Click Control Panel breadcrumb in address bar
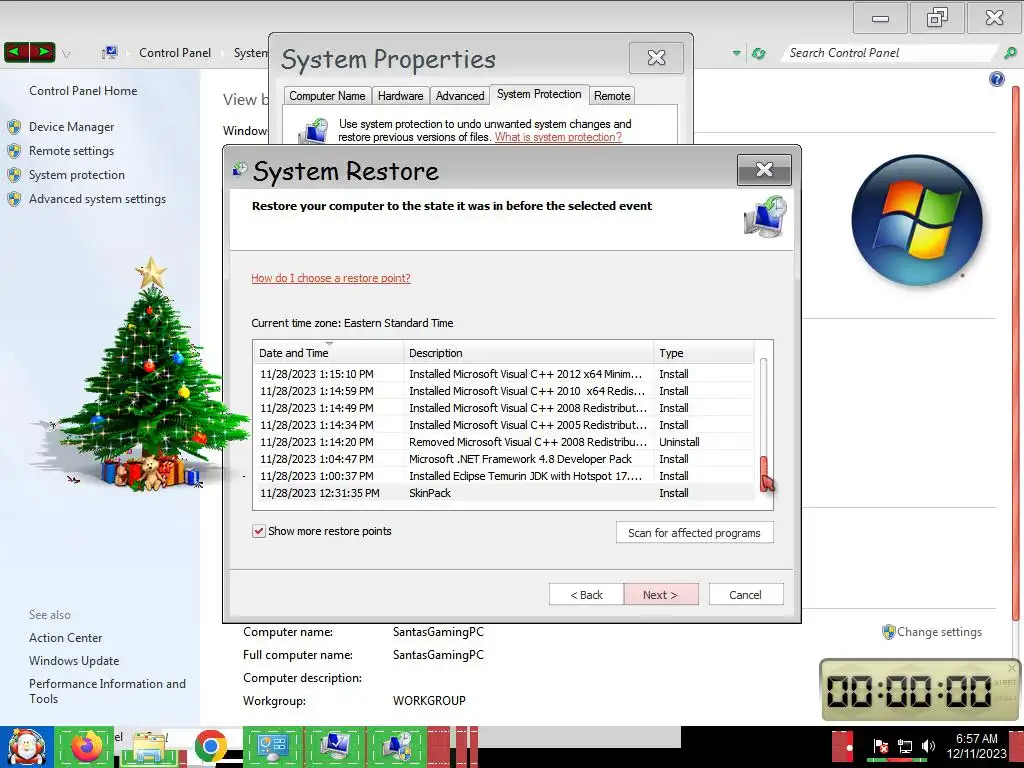This screenshot has height=768, width=1024. coord(175,53)
